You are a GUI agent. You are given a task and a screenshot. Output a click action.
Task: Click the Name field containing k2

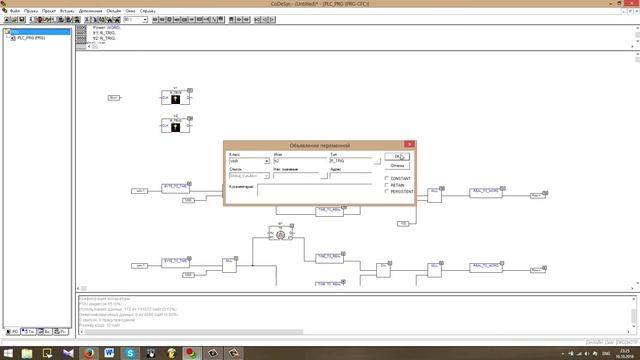[300, 161]
